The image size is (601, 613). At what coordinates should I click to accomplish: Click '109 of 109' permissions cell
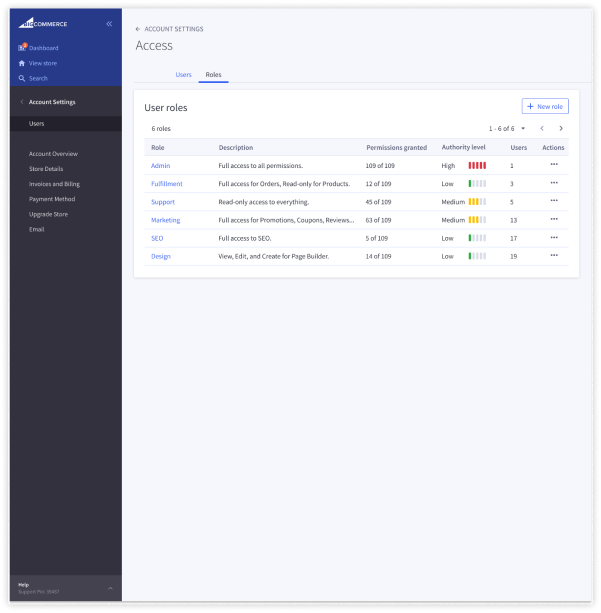pyautogui.click(x=380, y=166)
